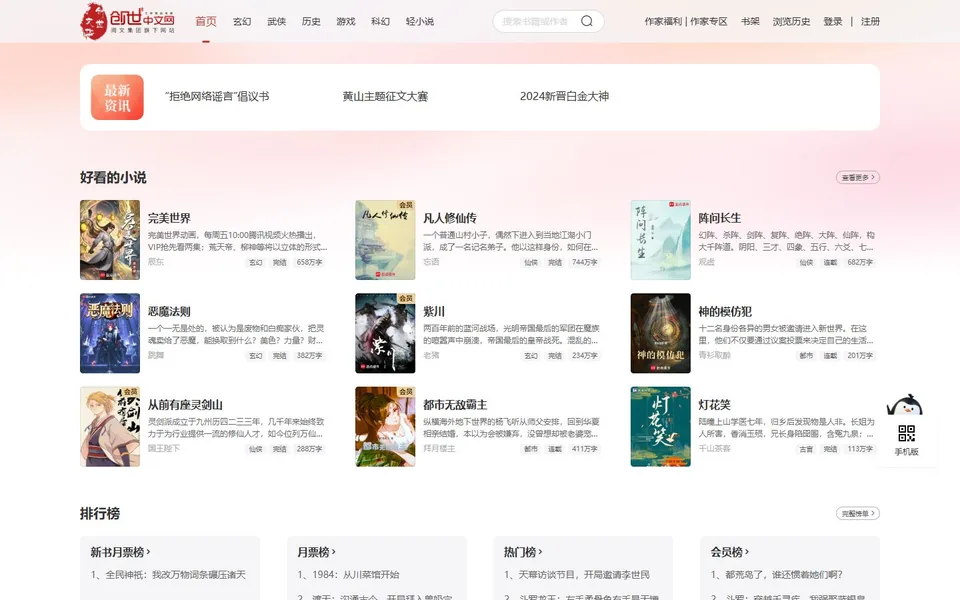Open the 完美世界 book cover

coord(110,240)
